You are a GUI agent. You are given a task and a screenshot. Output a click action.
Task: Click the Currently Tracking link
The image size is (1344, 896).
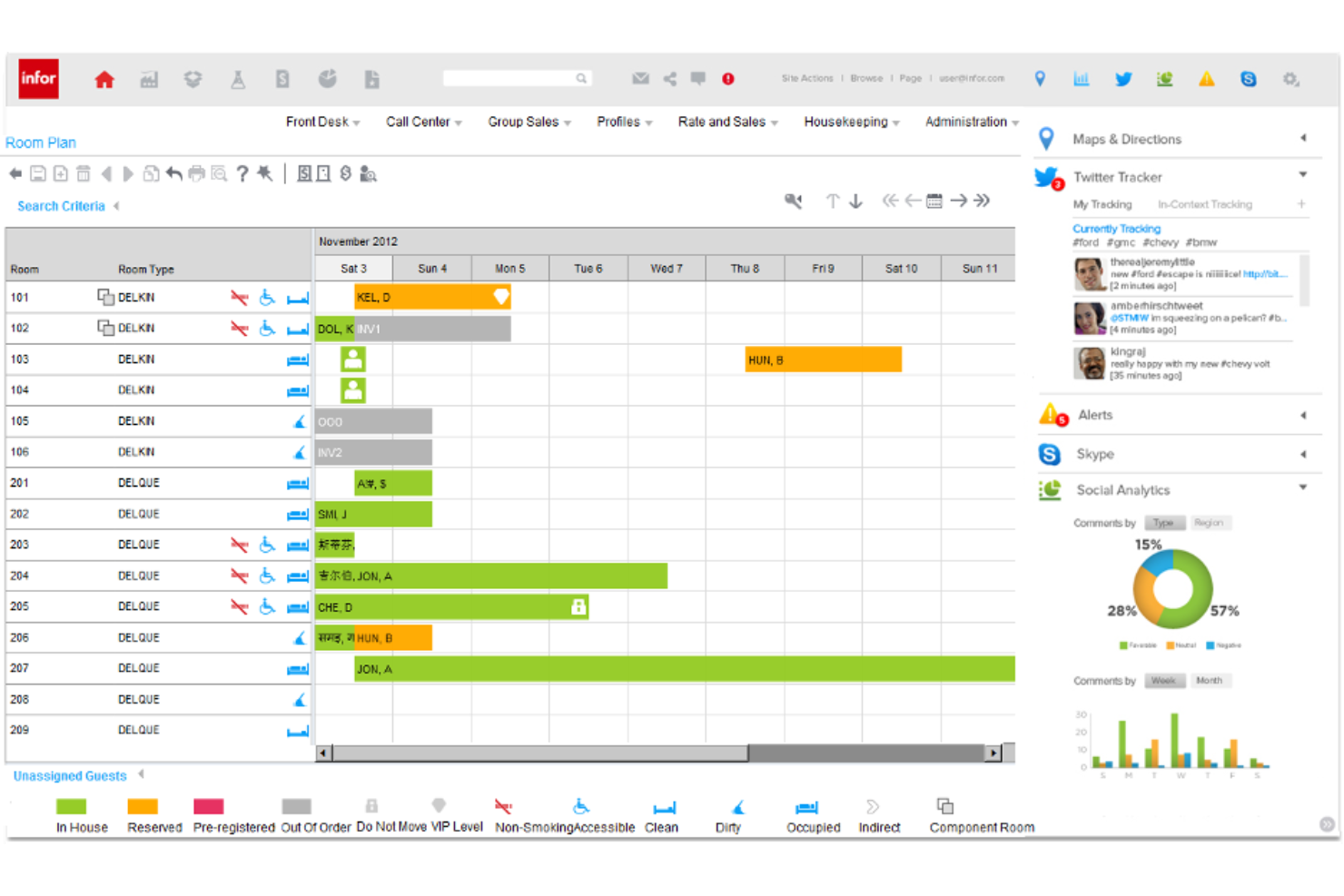click(1116, 228)
